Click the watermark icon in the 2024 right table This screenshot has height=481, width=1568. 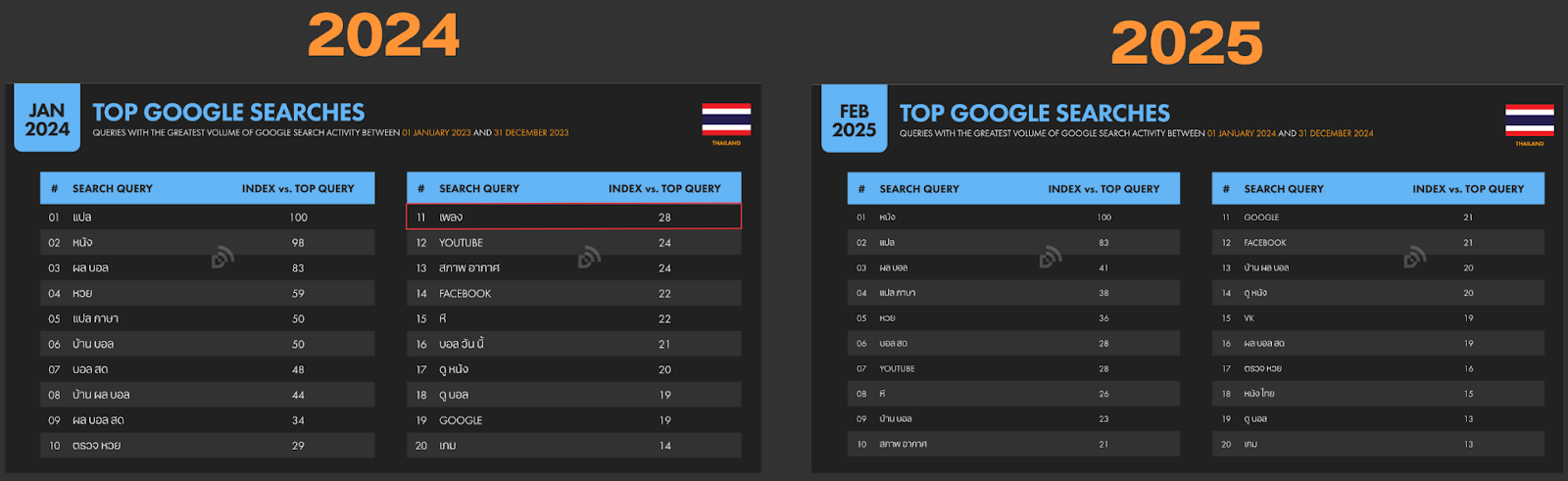(589, 258)
